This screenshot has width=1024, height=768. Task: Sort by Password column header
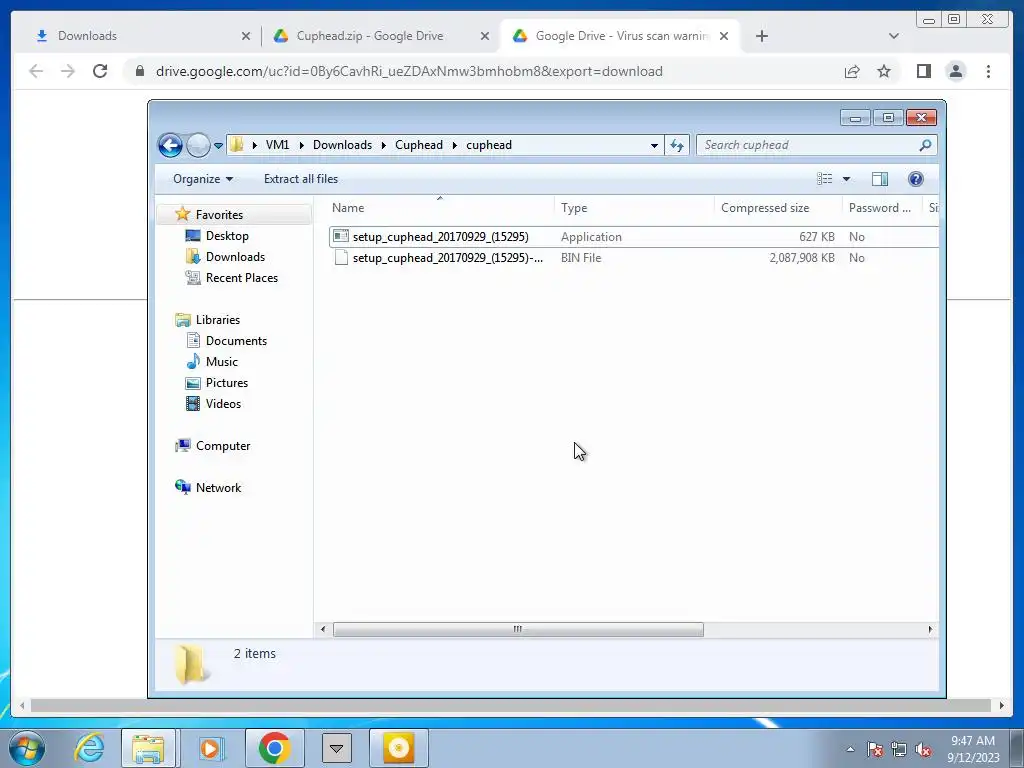pyautogui.click(x=882, y=208)
